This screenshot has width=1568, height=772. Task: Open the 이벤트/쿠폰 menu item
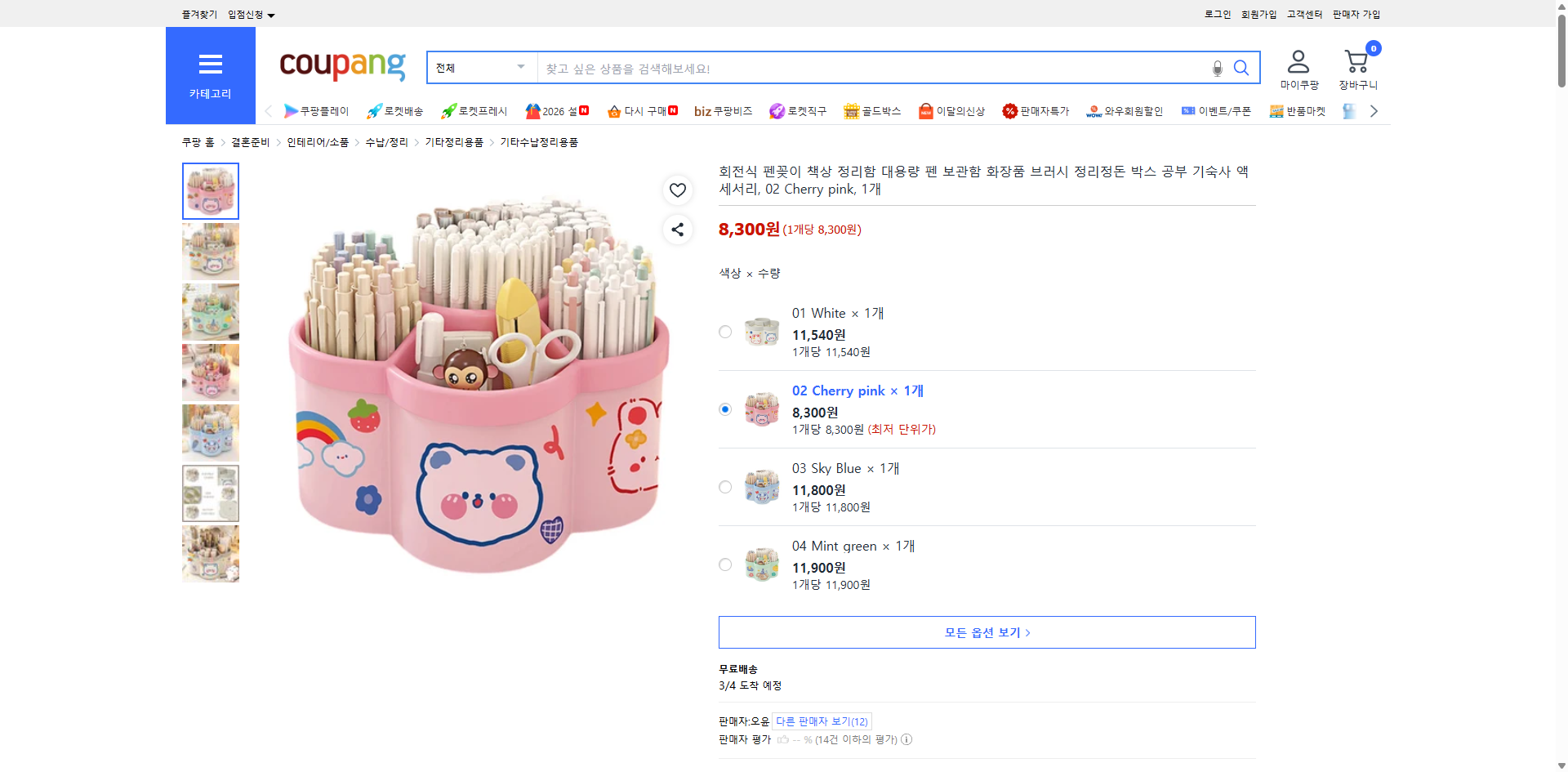tap(1224, 110)
